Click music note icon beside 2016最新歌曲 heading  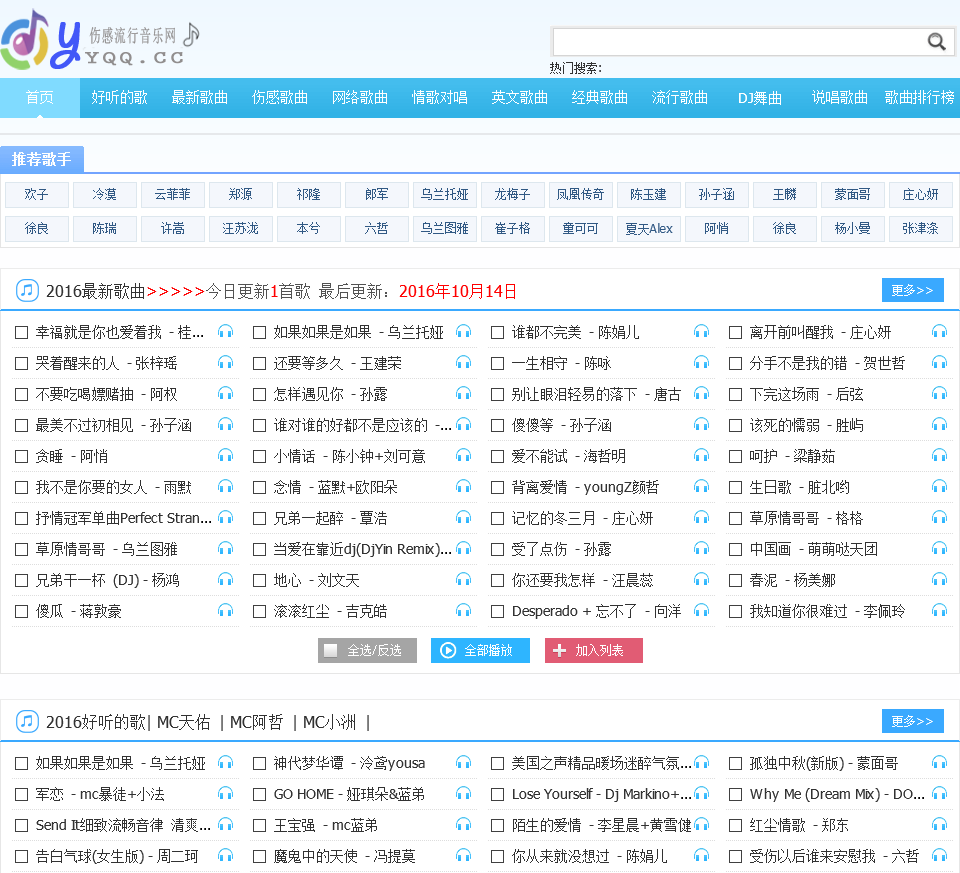pyautogui.click(x=27, y=291)
